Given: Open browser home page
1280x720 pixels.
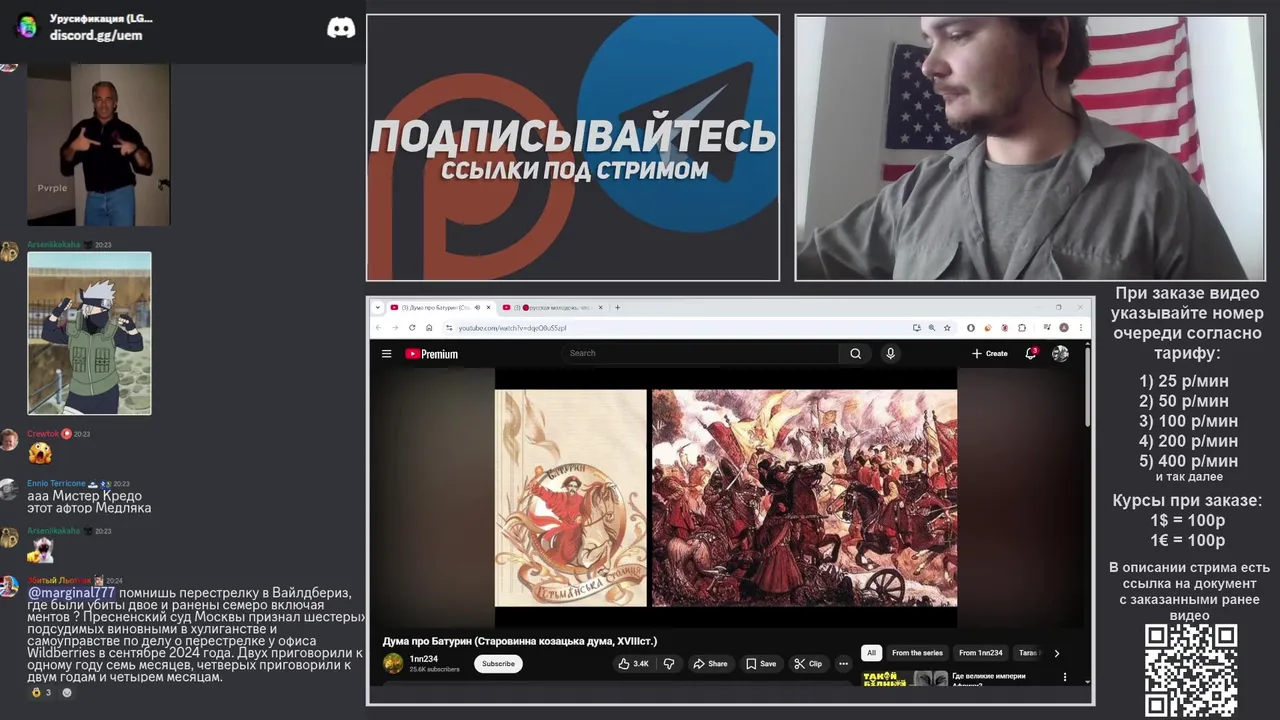Looking at the screenshot, I should click(x=429, y=327).
